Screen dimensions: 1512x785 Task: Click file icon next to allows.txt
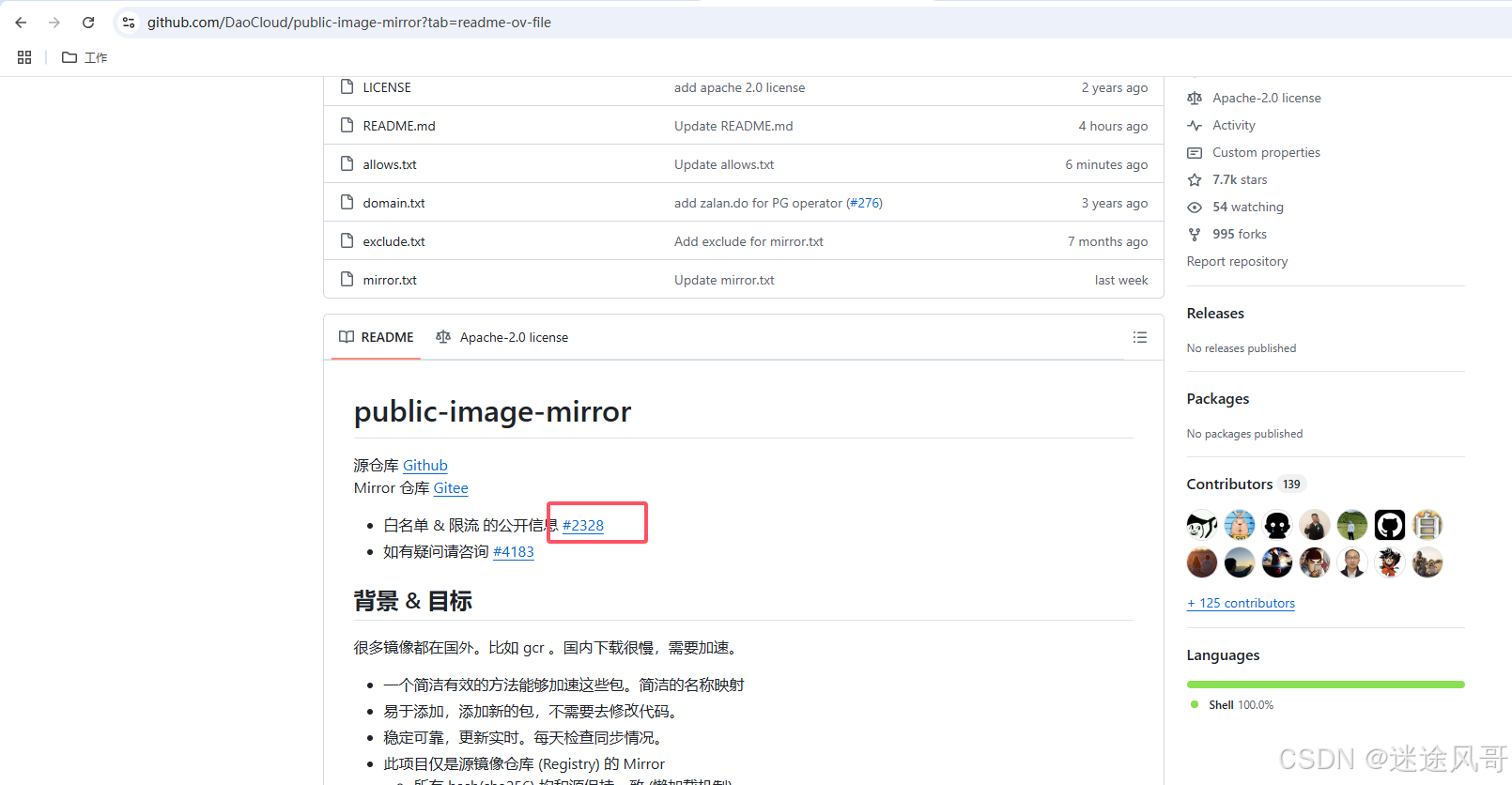[347, 163]
